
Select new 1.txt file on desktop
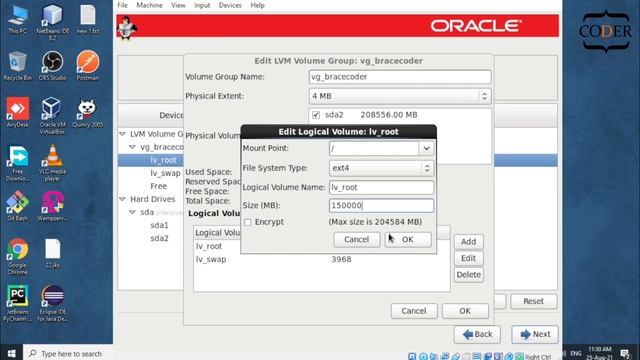tap(88, 19)
